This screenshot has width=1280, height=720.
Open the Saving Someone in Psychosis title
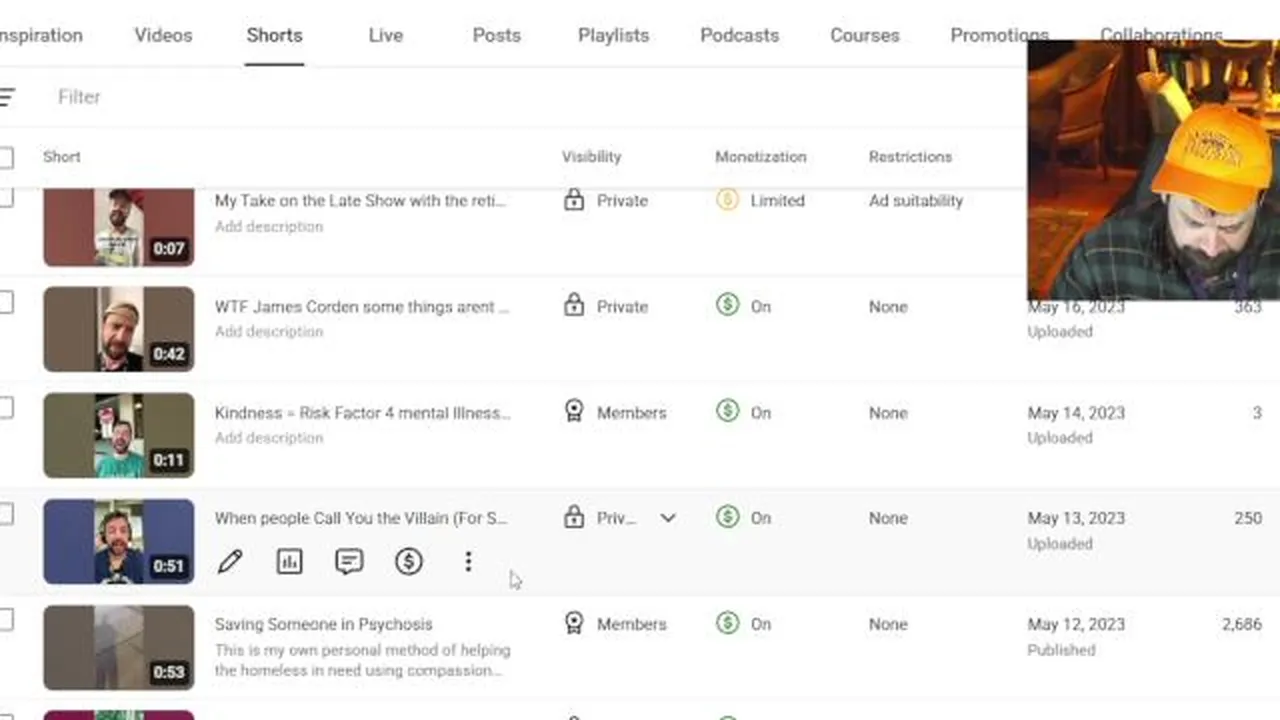[323, 624]
